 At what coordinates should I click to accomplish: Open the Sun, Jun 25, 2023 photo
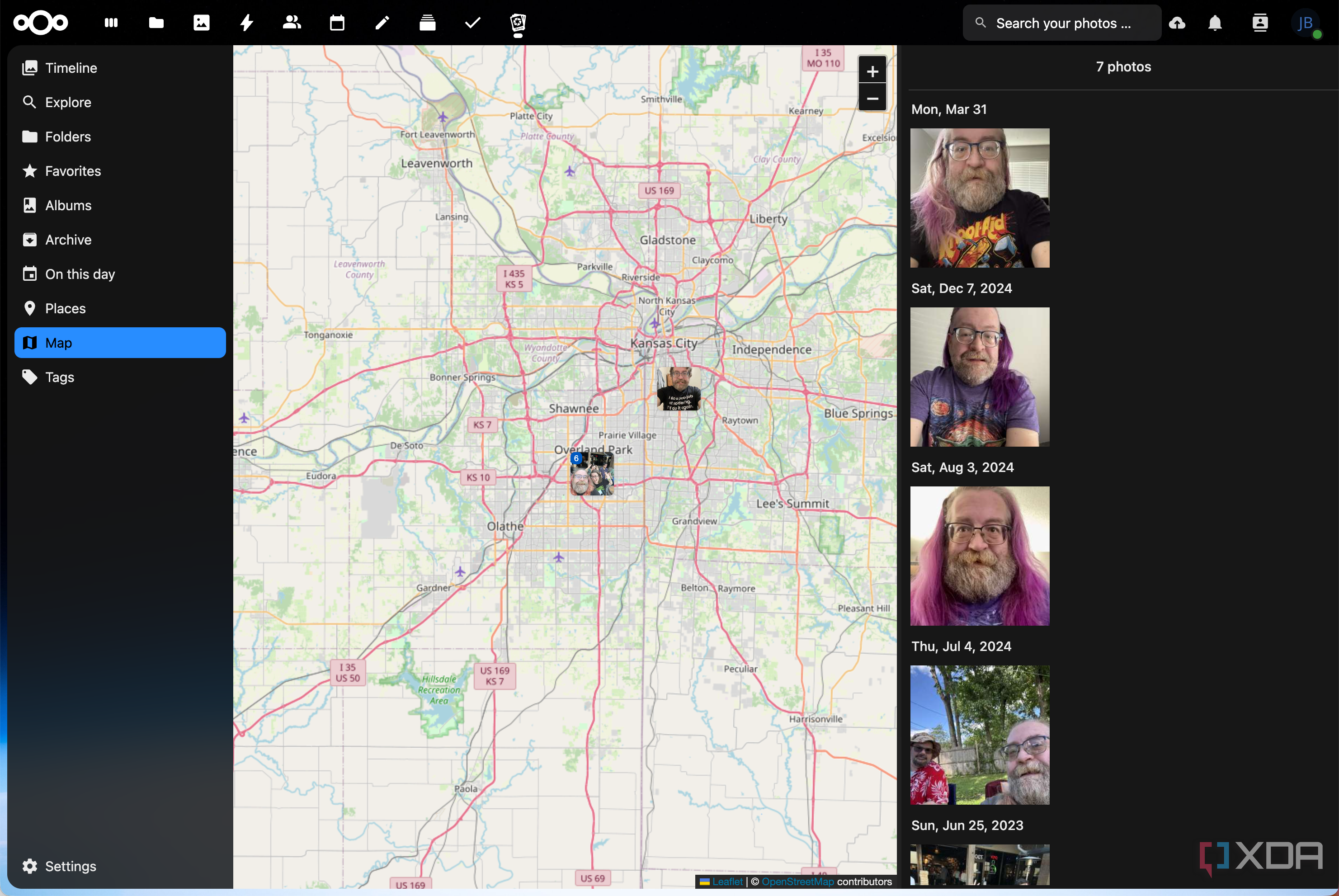[980, 864]
